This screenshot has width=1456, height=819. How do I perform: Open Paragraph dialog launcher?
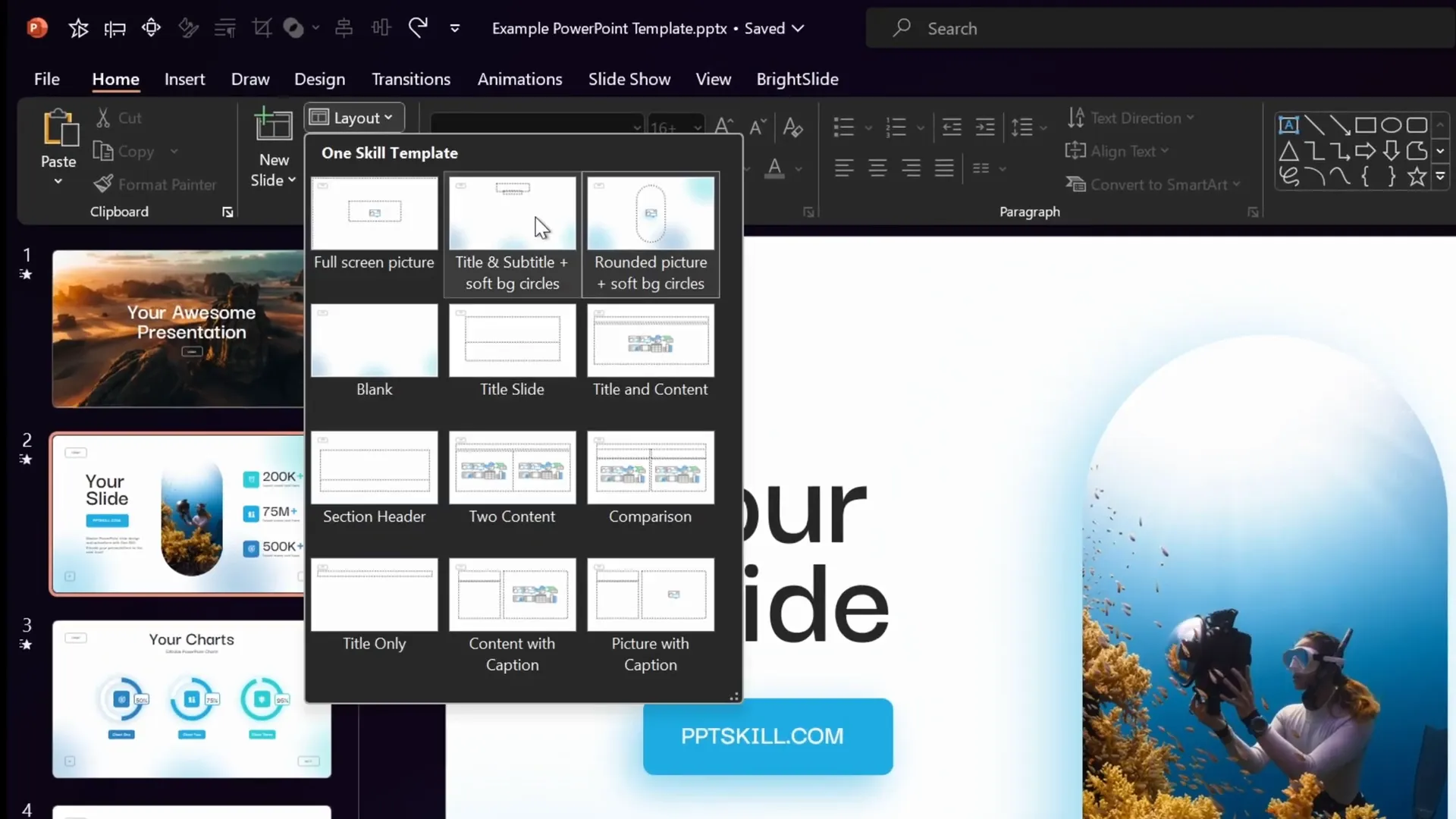[1253, 212]
